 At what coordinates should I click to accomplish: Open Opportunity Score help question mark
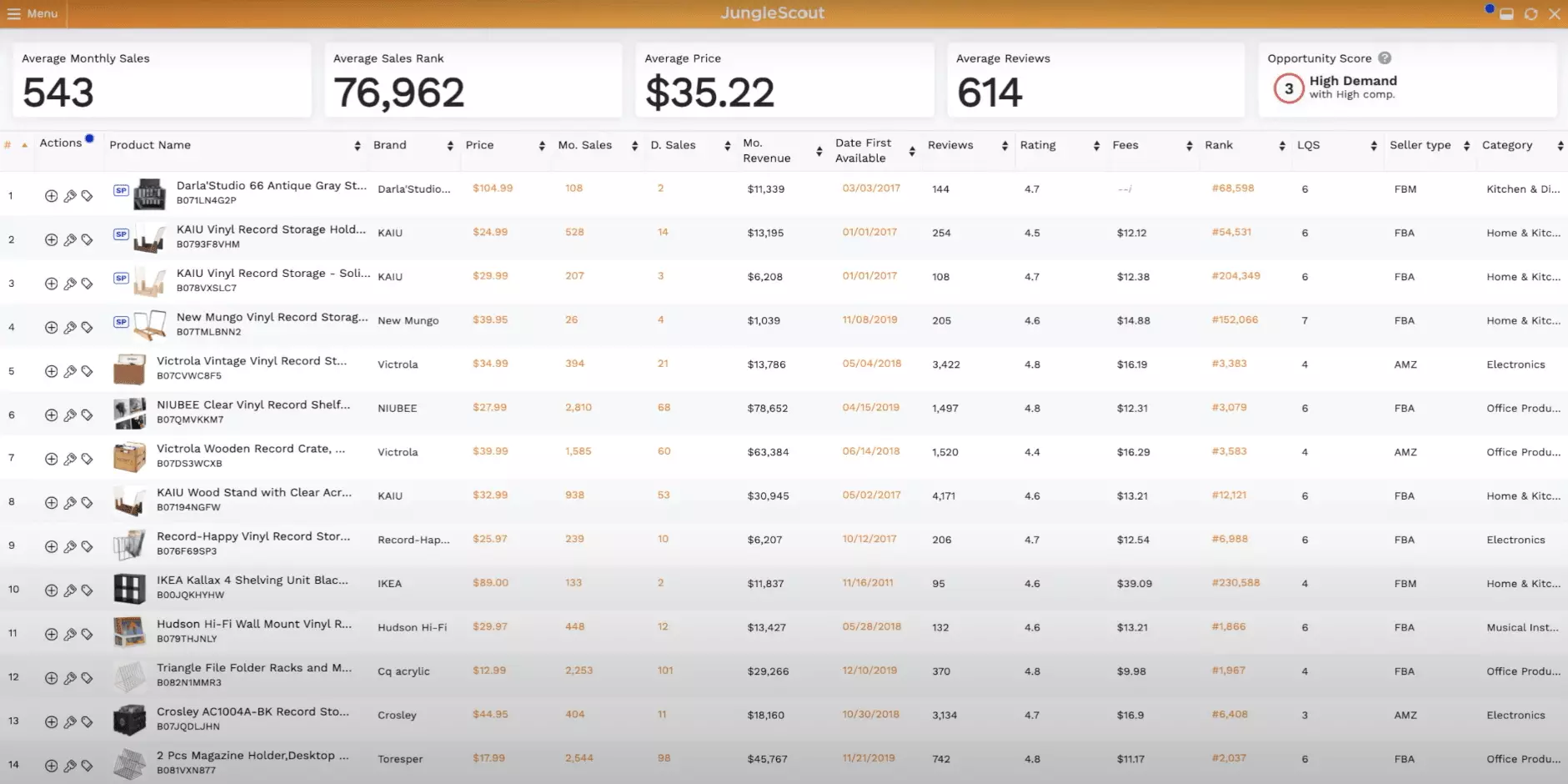coord(1385,58)
